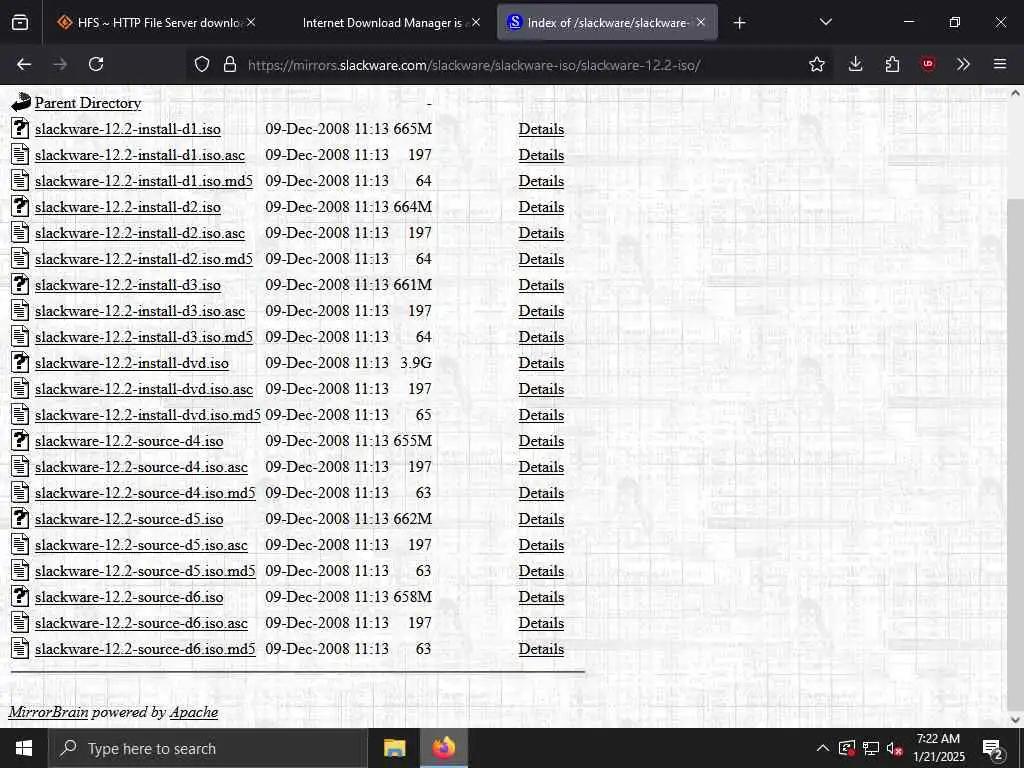Open the tracking protection shield icon
1024x768 pixels.
202,64
